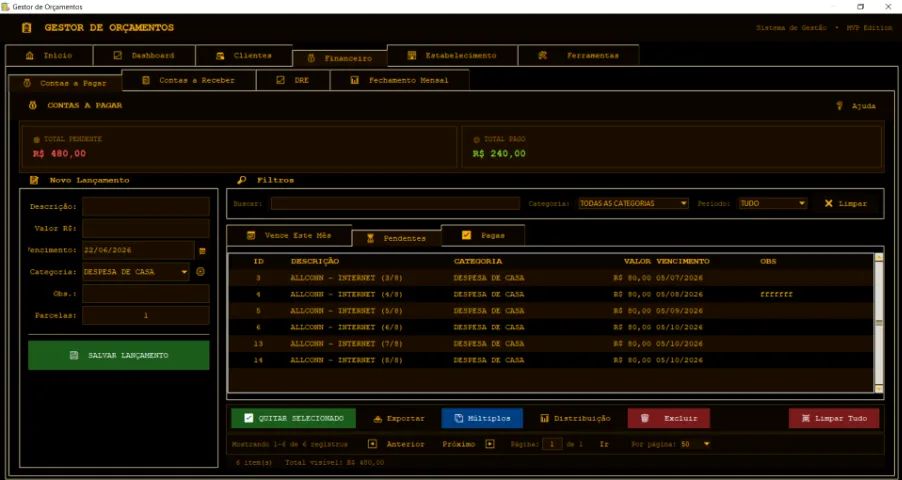
Task: Switch to the Dashboard tab
Action: click(x=144, y=56)
